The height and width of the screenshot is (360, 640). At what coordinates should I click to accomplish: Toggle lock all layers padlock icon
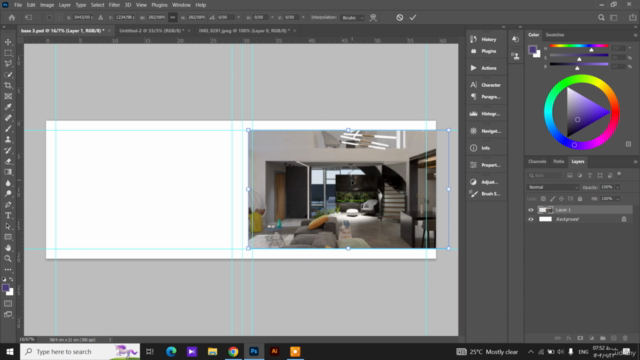coord(580,199)
